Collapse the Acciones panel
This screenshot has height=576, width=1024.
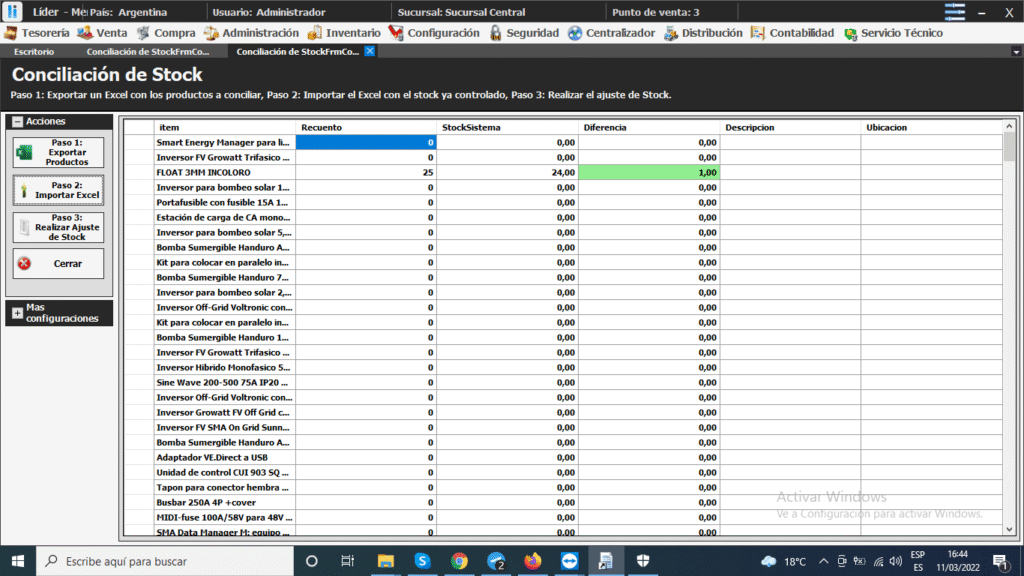tap(18, 121)
